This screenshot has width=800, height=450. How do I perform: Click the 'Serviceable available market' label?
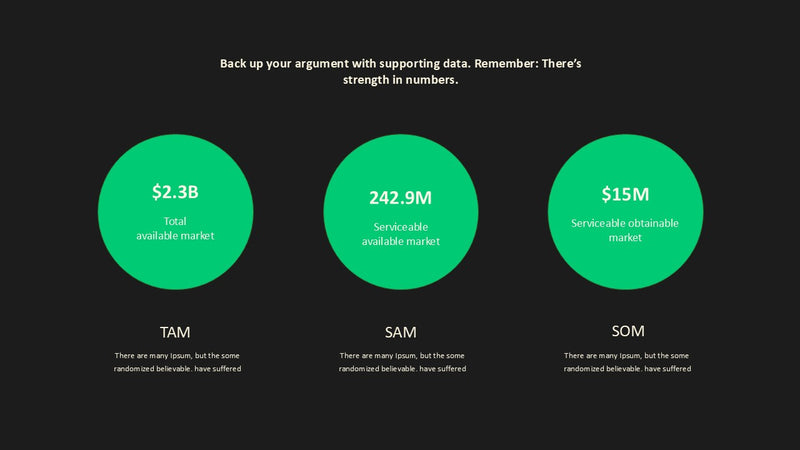pyautogui.click(x=401, y=234)
